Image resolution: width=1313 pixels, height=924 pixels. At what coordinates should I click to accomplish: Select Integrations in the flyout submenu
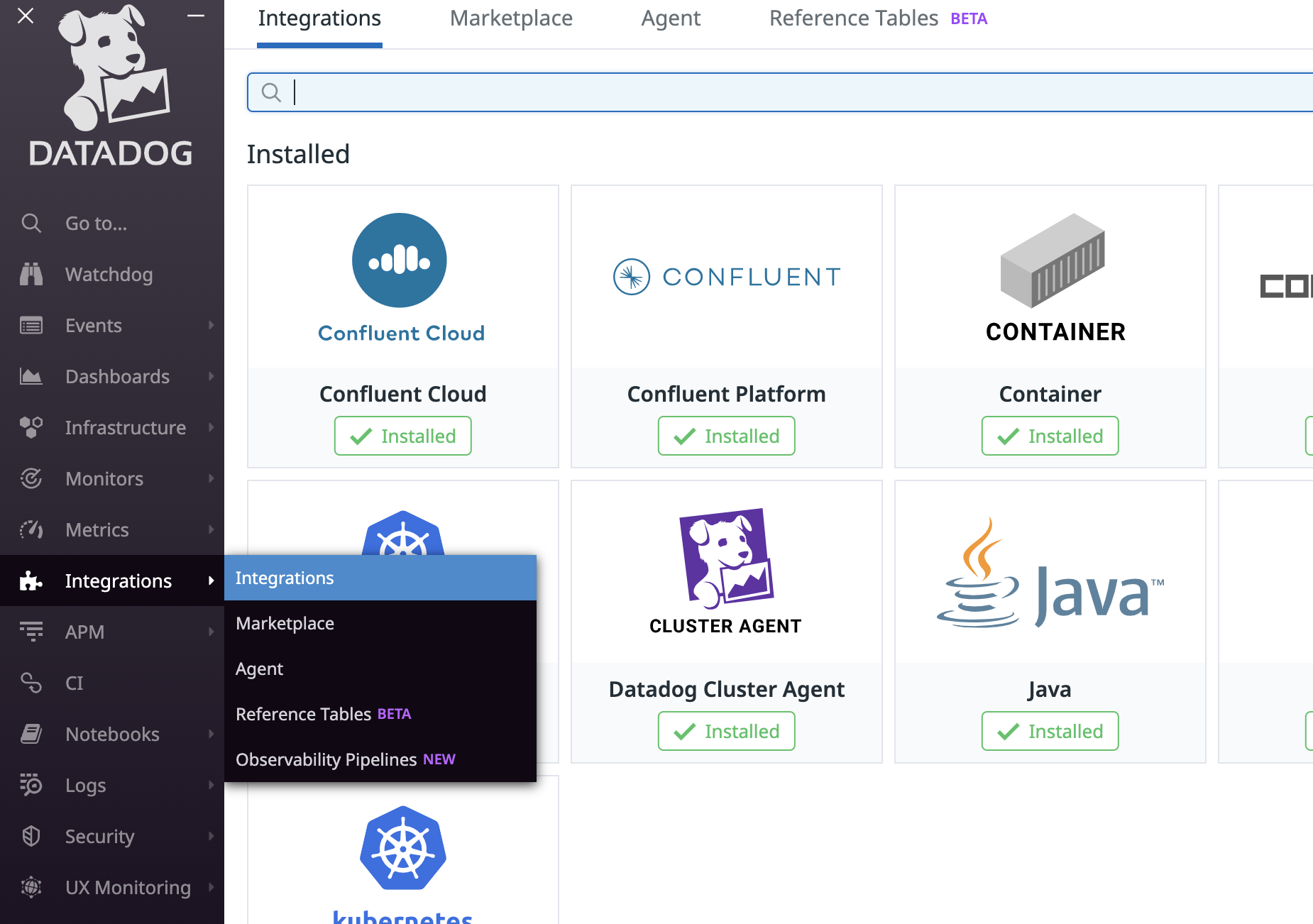380,578
